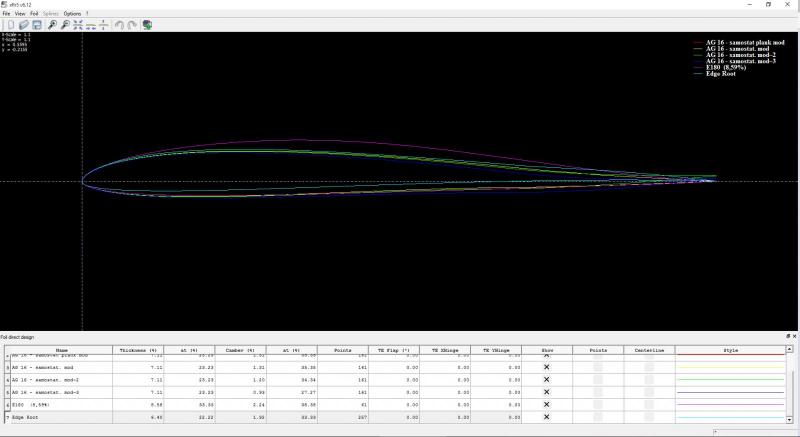This screenshot has height=437, width=800.
Task: Reset the vertical Y-scale toolbar icon
Action: pyautogui.click(x=104, y=24)
